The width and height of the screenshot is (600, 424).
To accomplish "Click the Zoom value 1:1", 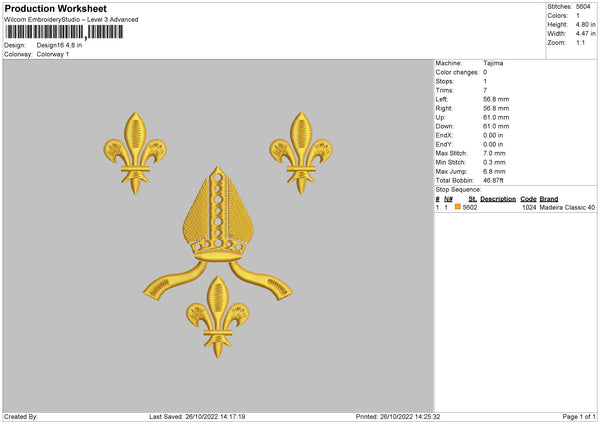I will click(x=580, y=43).
